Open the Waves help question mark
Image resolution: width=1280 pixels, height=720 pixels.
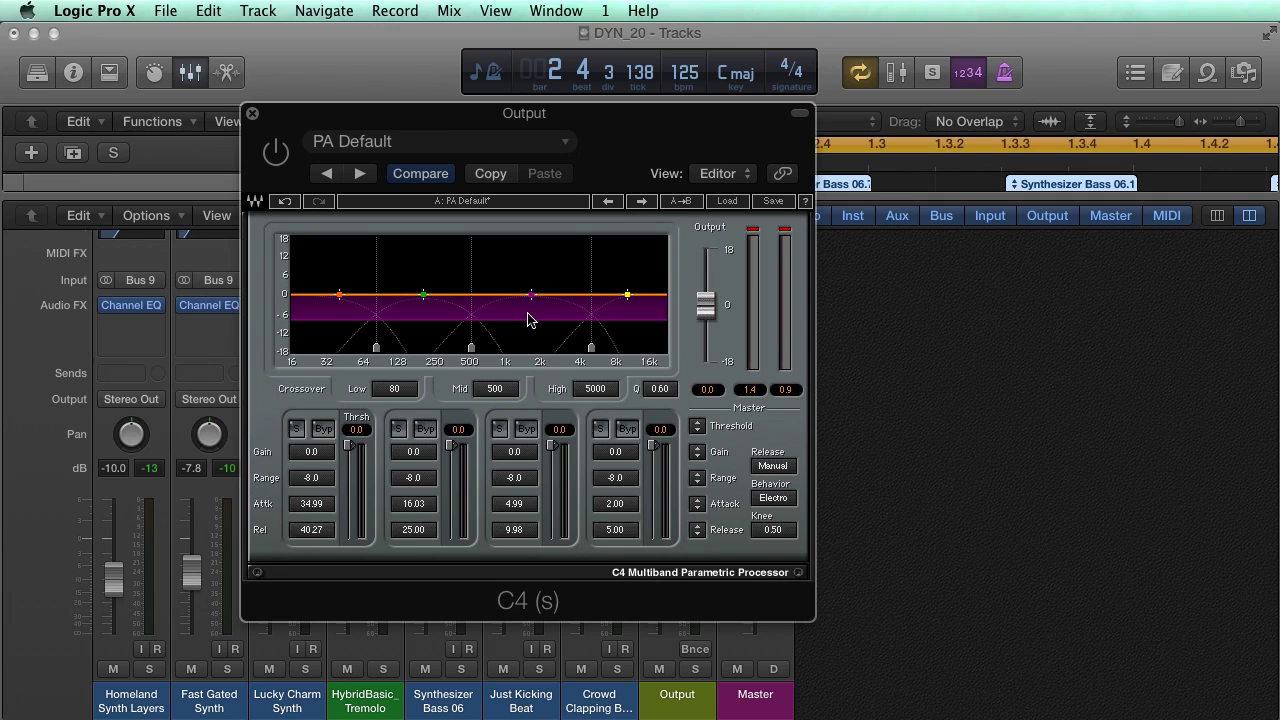click(805, 201)
